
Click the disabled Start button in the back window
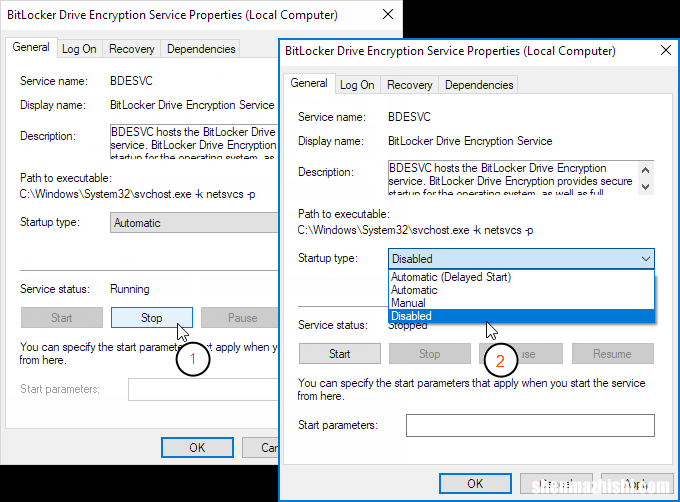coord(62,318)
